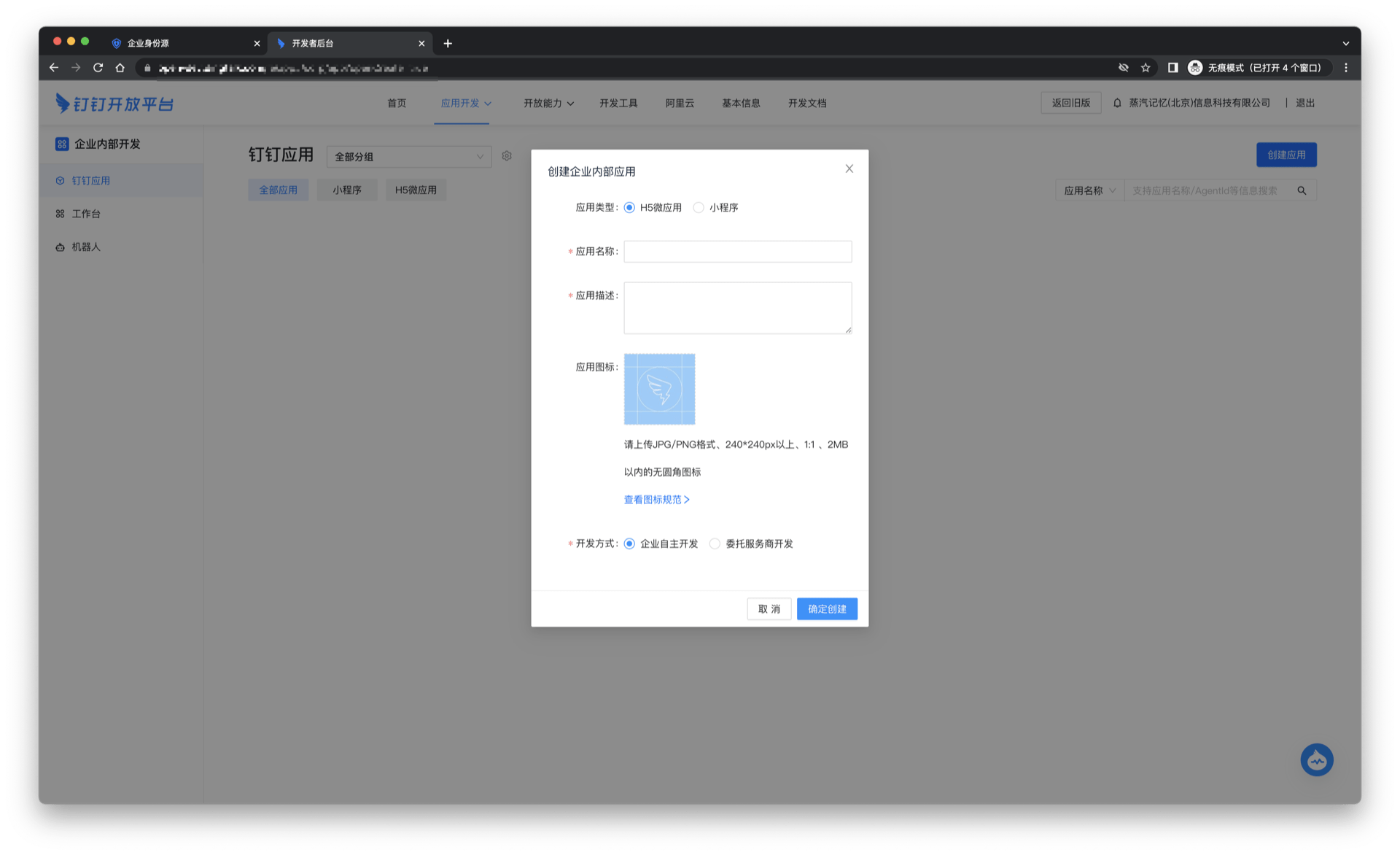Switch to the 企业身份源 browser tab
The width and height of the screenshot is (1400, 855).
(x=182, y=44)
